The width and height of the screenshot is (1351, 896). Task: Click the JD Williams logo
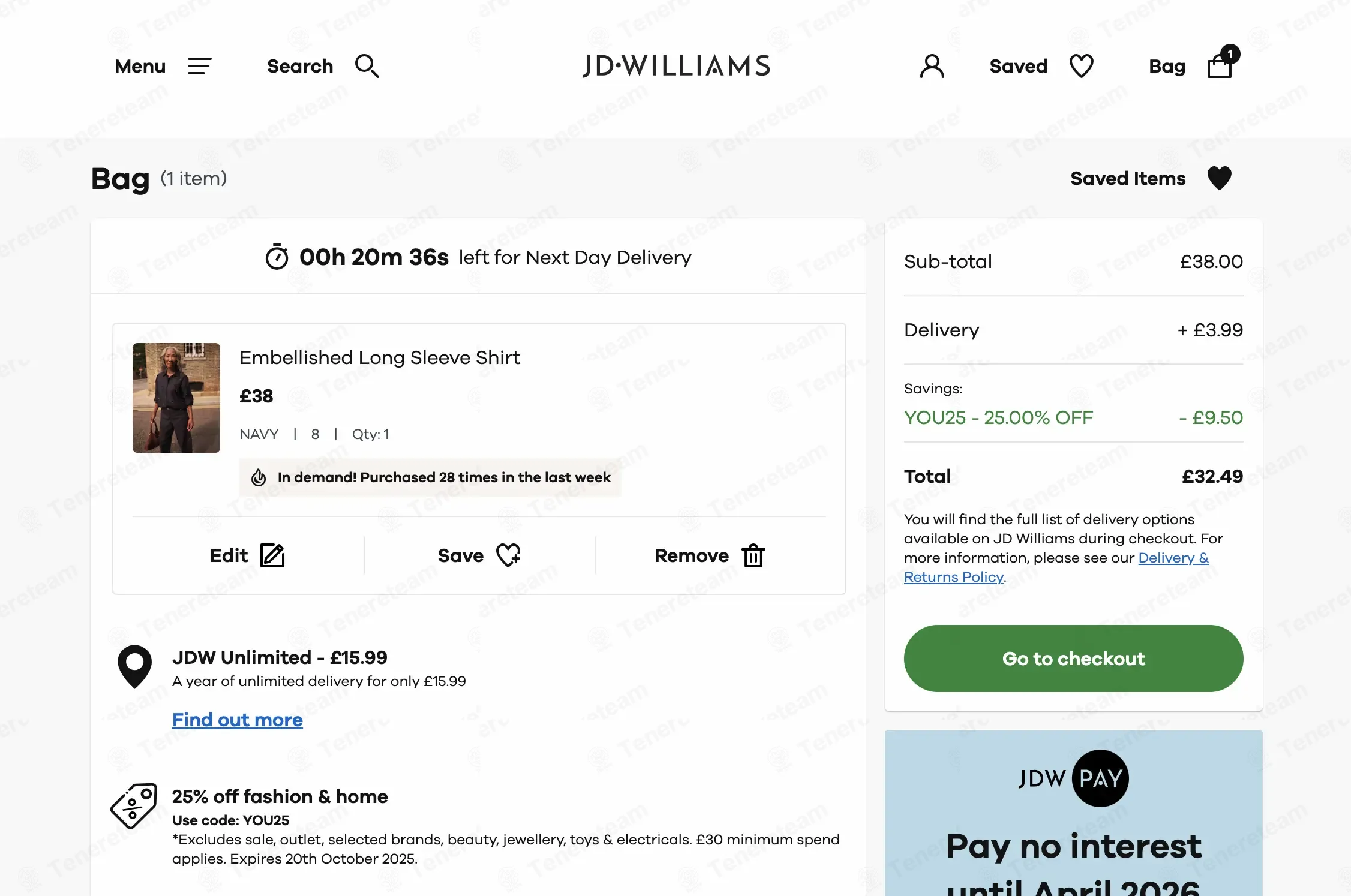pos(676,66)
